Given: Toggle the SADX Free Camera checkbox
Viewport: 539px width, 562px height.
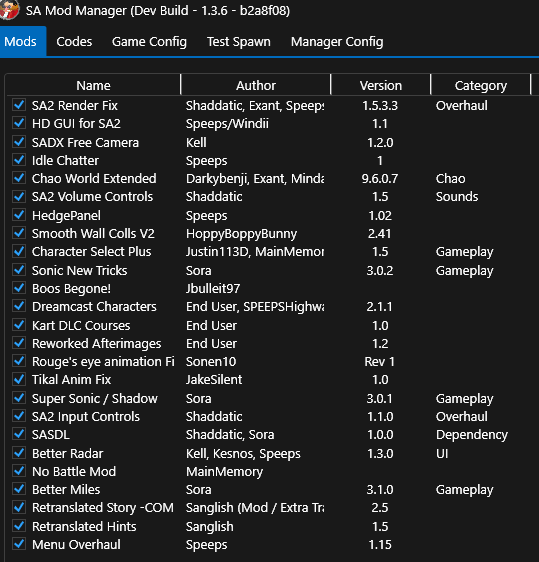Looking at the screenshot, I should click(x=19, y=142).
